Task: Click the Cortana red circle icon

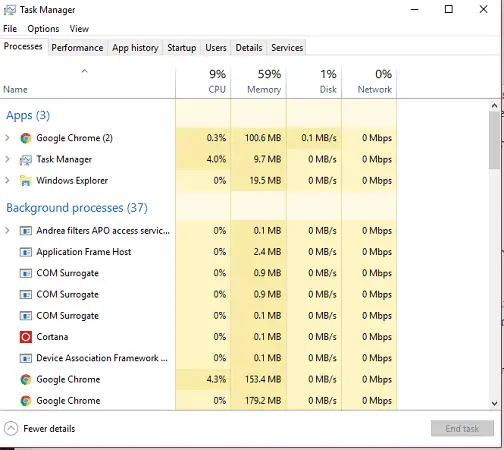Action: (26, 337)
